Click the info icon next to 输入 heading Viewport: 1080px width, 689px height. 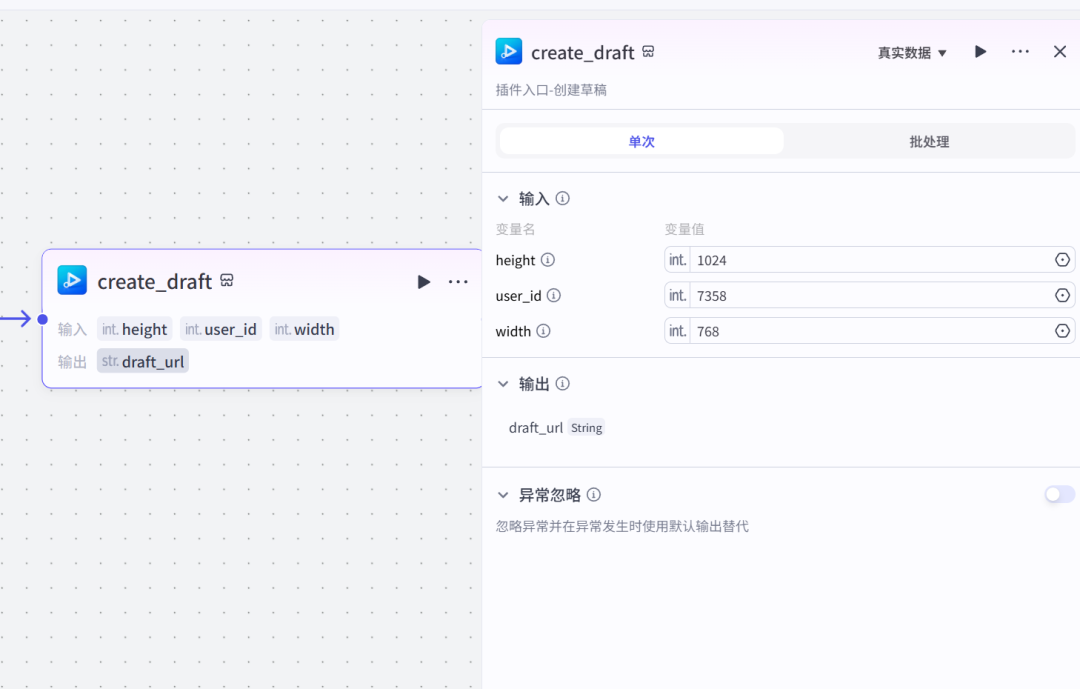pos(562,198)
